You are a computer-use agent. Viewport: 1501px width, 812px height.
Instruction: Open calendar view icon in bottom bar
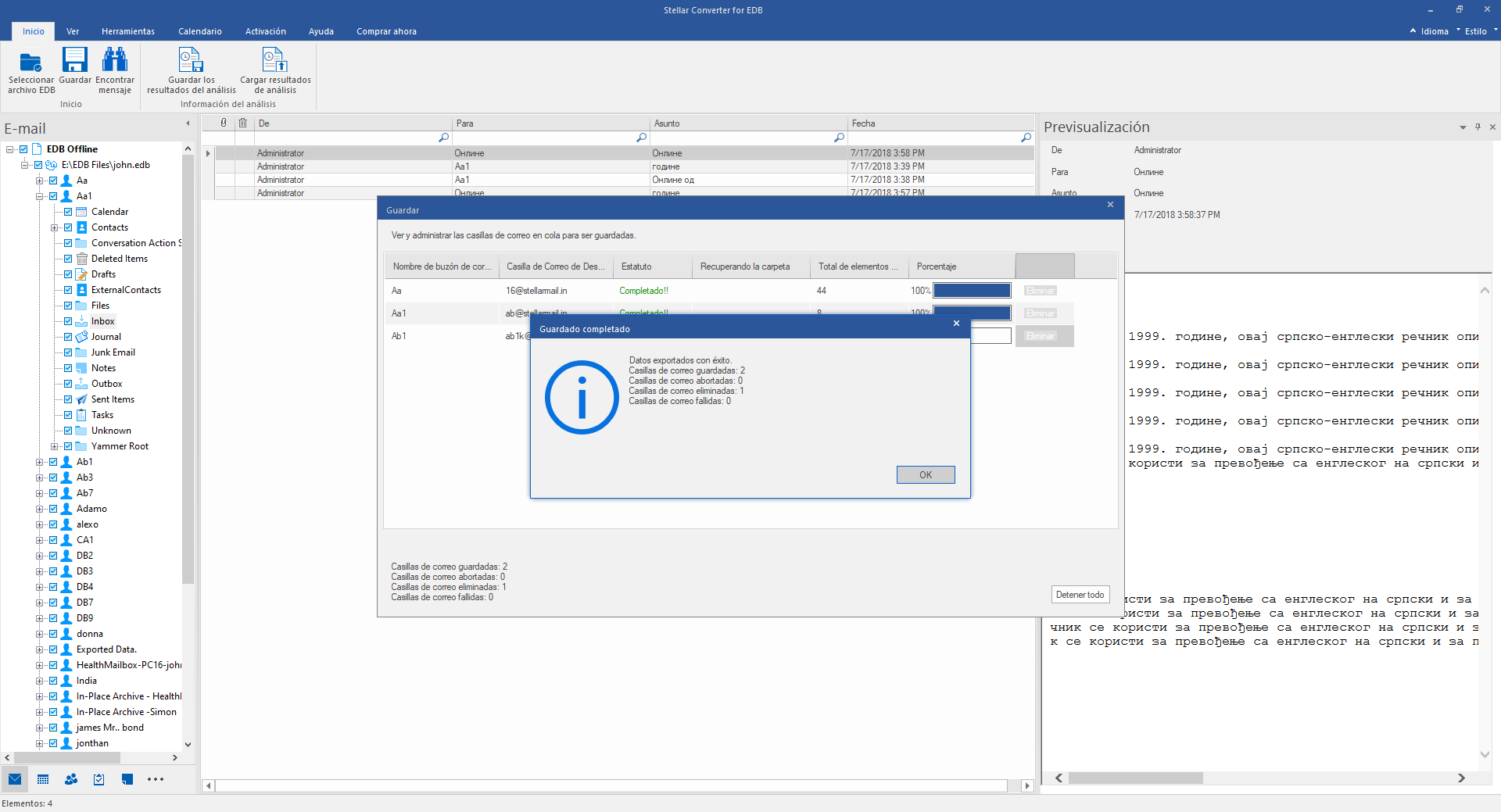pyautogui.click(x=43, y=779)
